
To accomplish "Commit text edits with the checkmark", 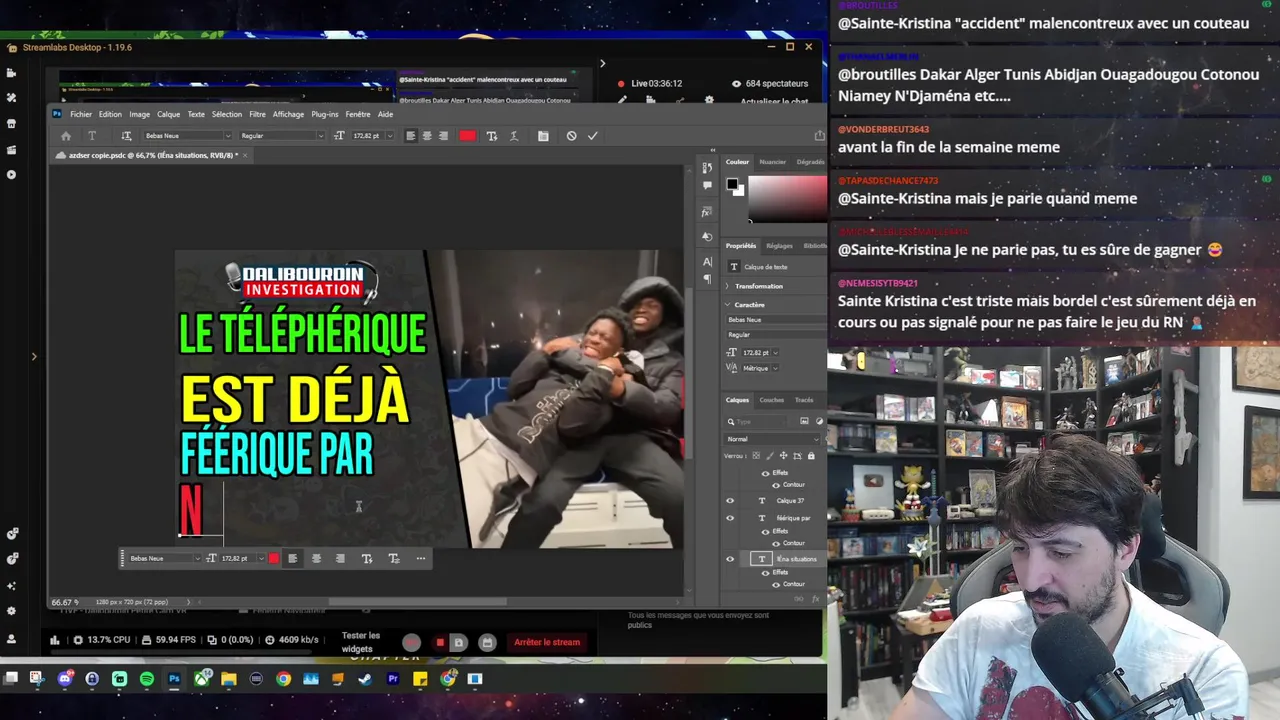I will click(592, 136).
